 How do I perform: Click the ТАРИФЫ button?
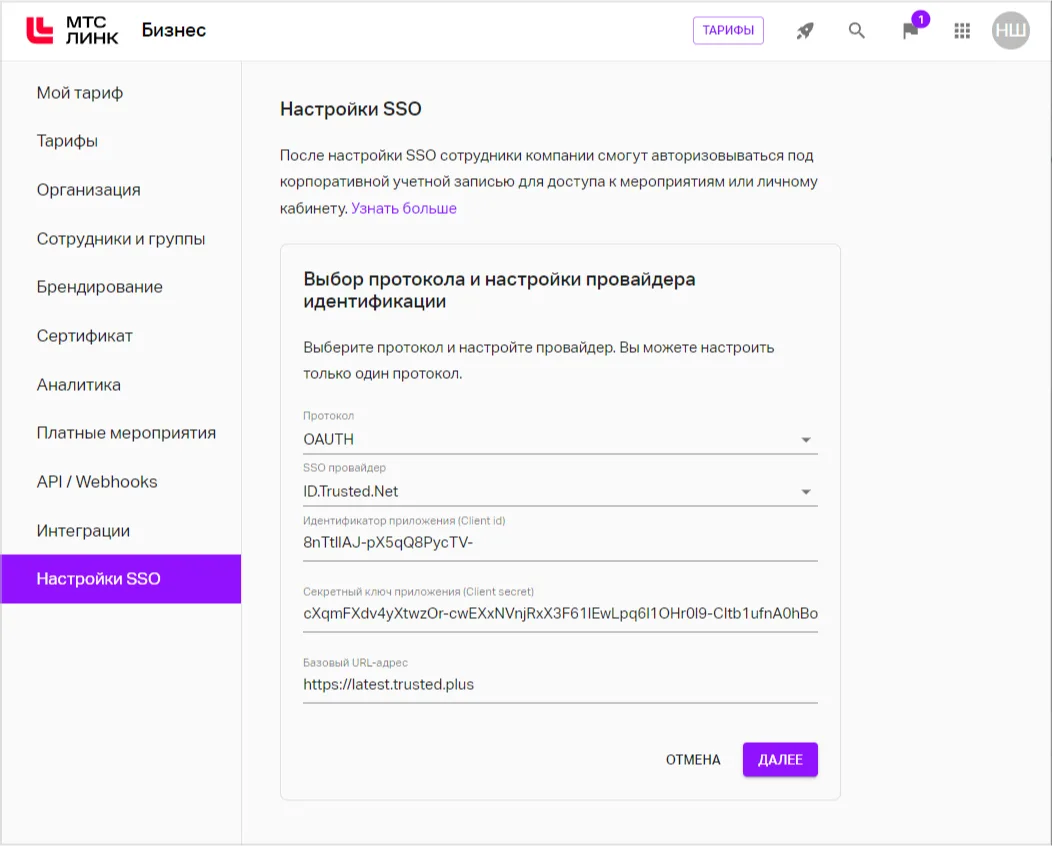[x=728, y=30]
